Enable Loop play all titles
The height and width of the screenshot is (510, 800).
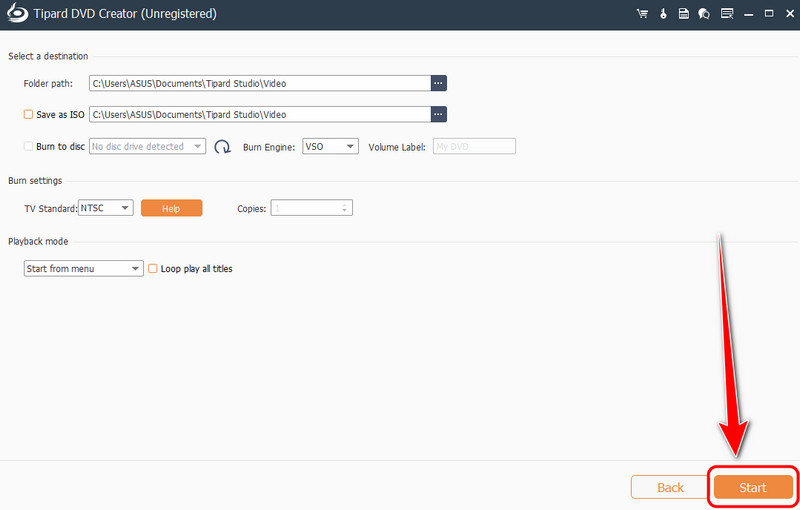(153, 268)
